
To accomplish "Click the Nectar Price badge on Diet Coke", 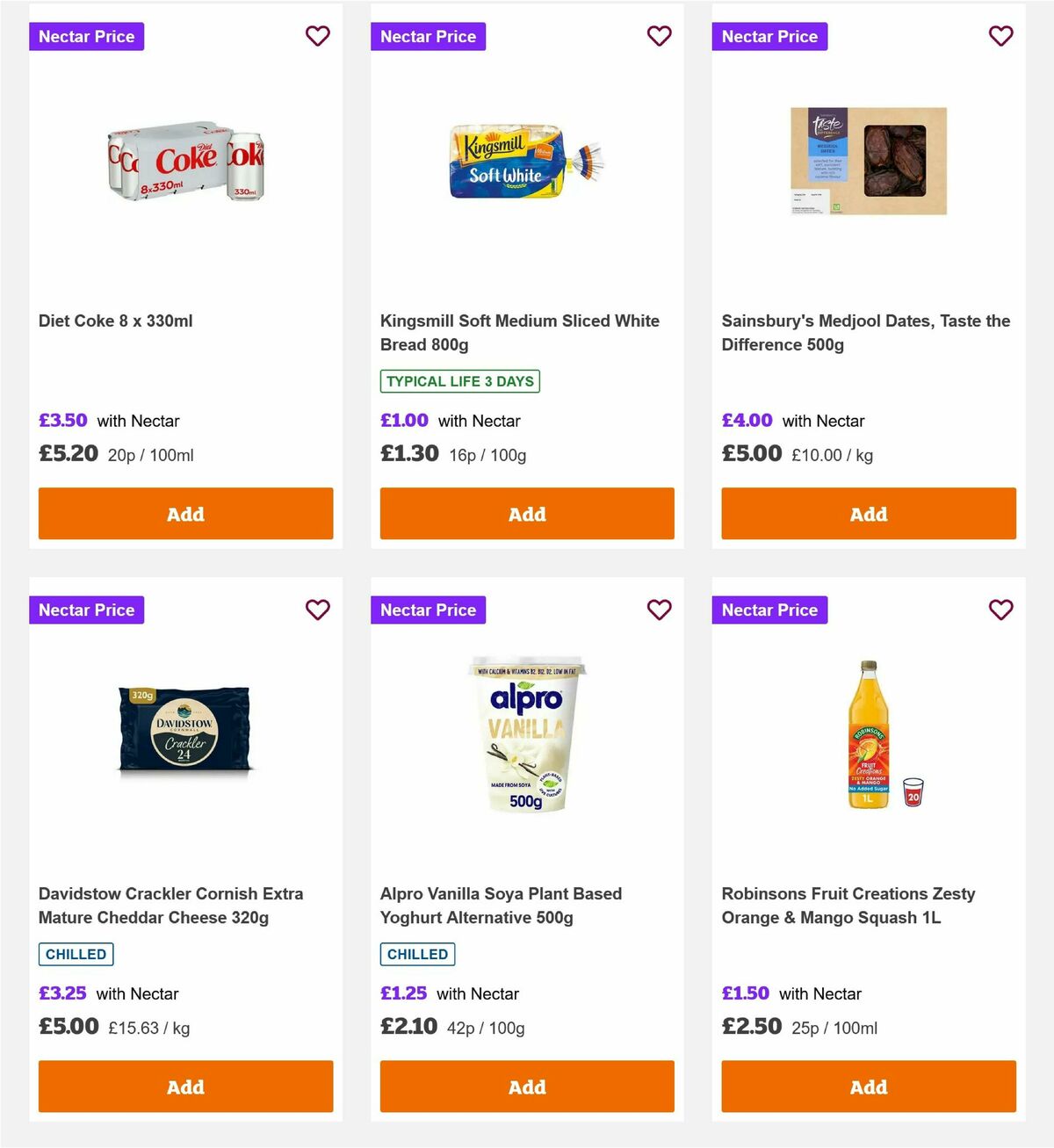I will point(86,36).
